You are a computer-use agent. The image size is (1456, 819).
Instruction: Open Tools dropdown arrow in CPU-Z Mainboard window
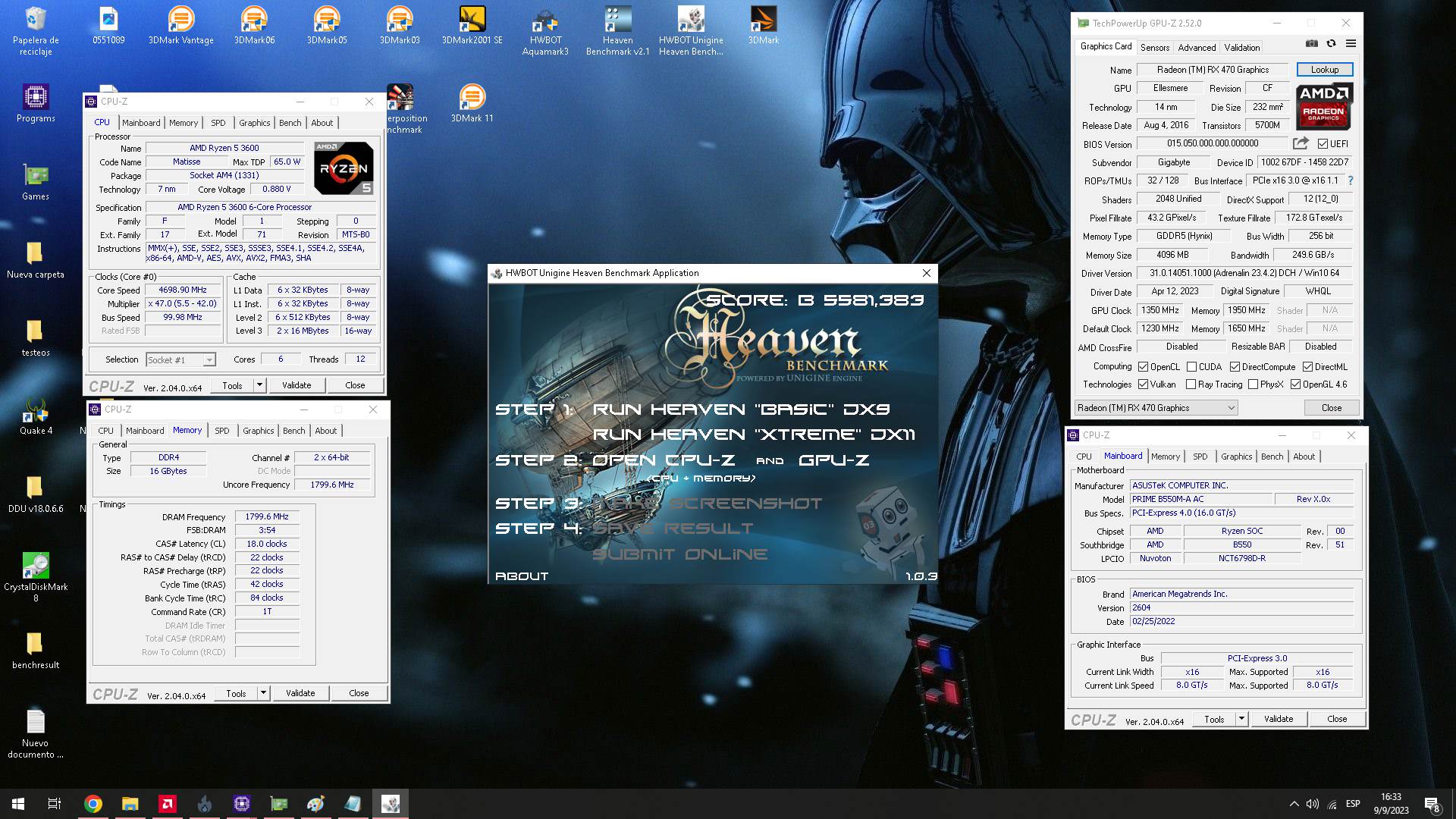click(x=1241, y=719)
